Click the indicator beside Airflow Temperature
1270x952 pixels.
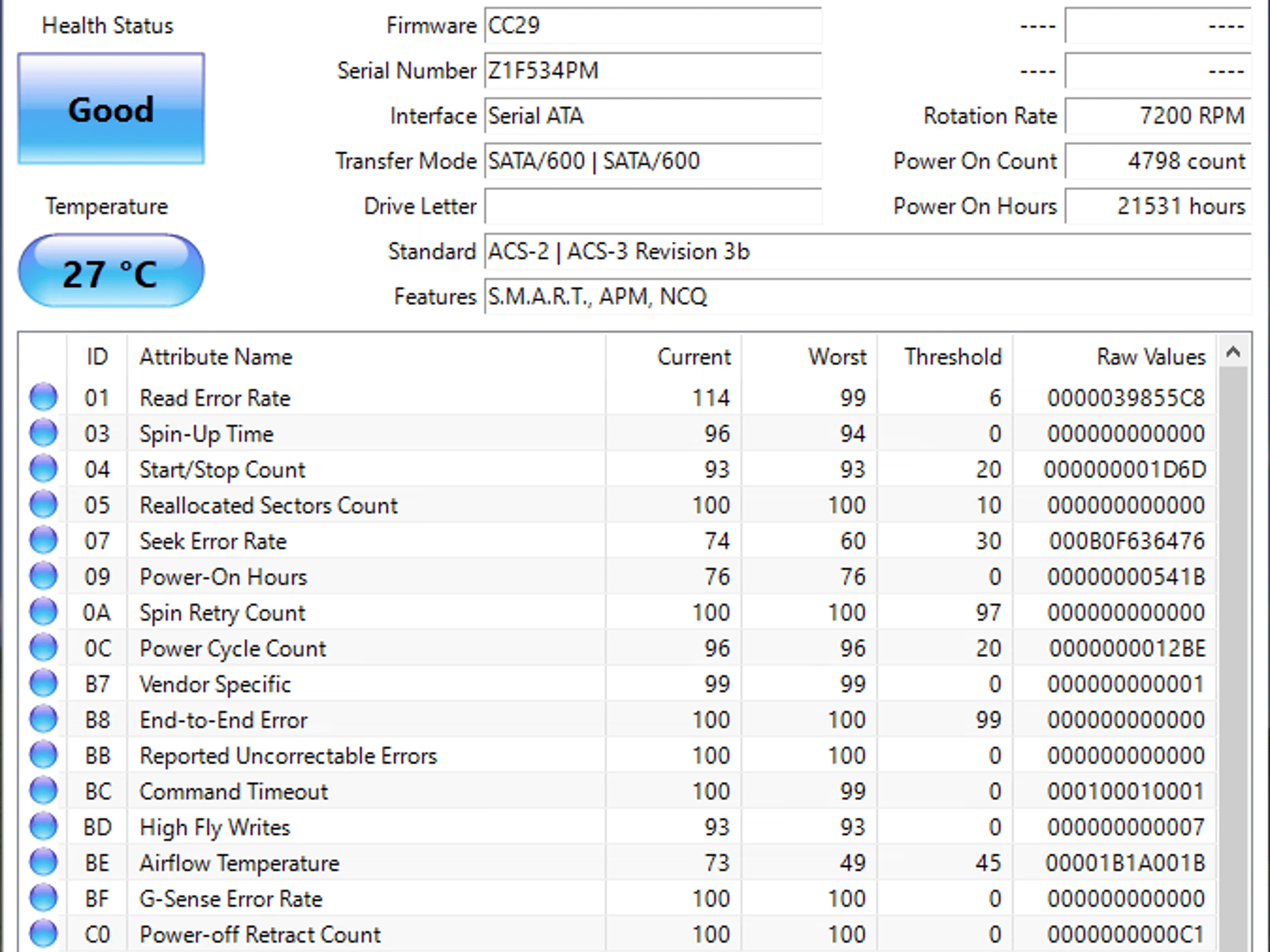tap(43, 862)
